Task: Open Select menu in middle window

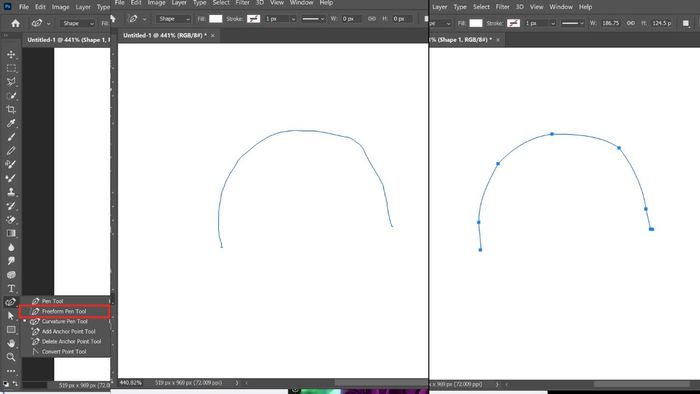Action: click(x=221, y=3)
